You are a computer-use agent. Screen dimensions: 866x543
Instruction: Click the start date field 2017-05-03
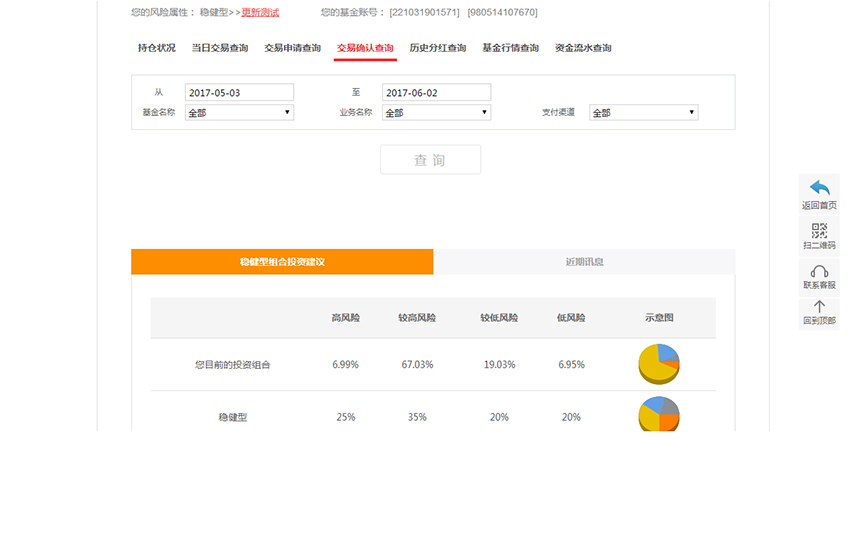pos(239,93)
